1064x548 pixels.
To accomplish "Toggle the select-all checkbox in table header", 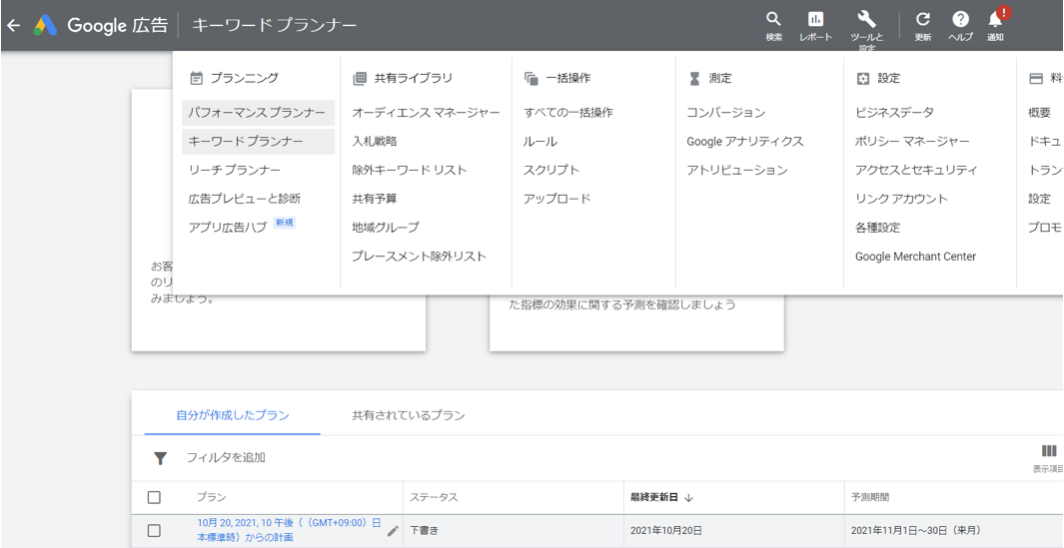I will pos(154,498).
